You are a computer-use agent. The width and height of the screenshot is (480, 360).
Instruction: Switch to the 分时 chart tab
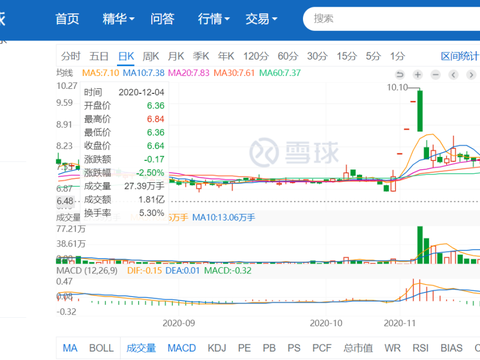click(x=71, y=56)
